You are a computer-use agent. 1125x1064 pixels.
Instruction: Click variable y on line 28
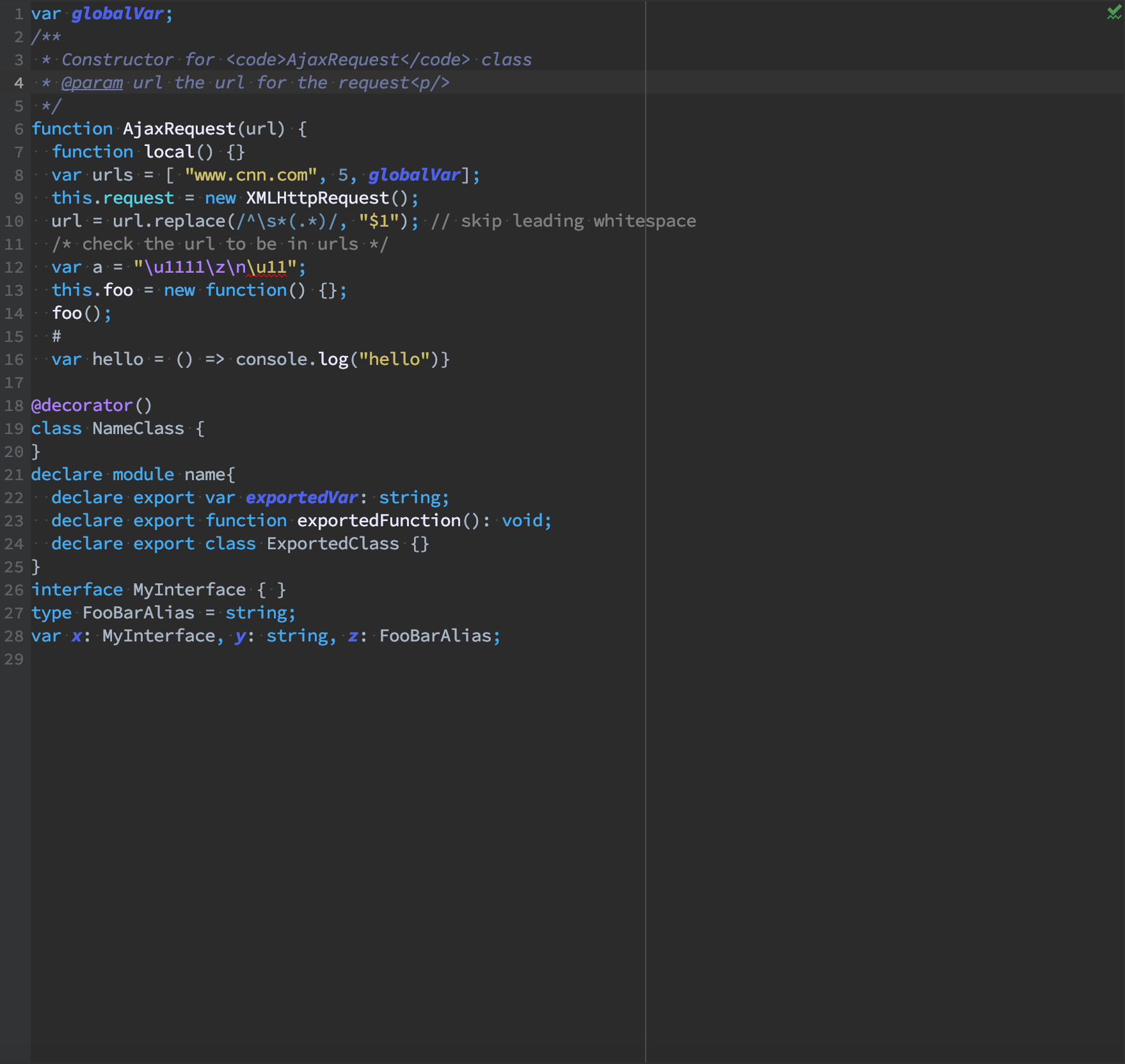click(x=241, y=637)
